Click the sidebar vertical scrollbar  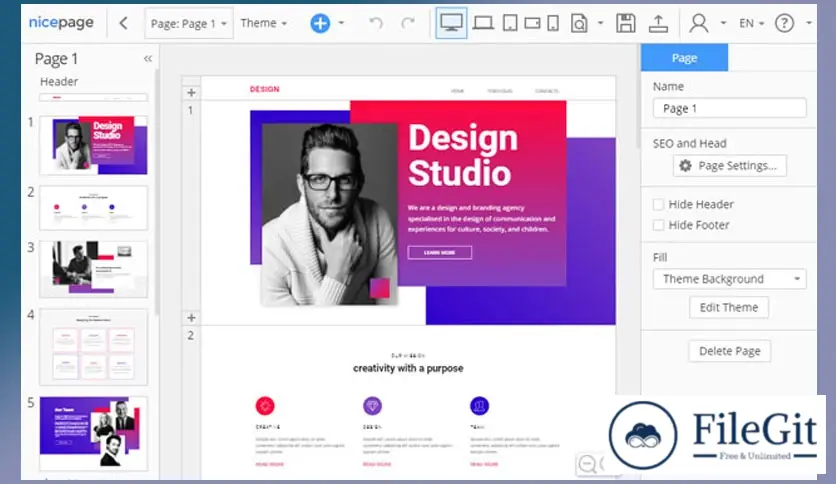(x=157, y=192)
